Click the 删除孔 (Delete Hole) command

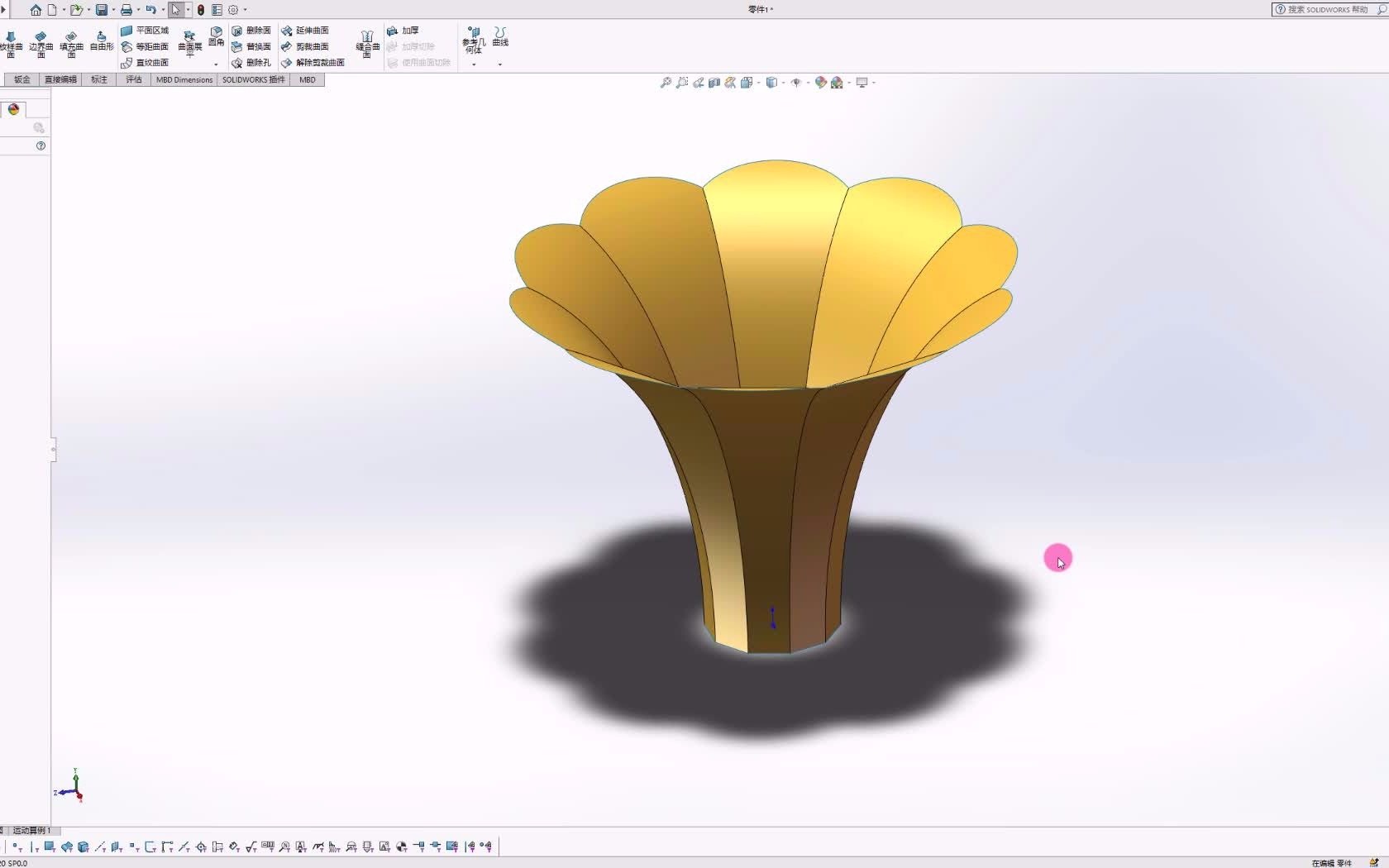[x=251, y=63]
